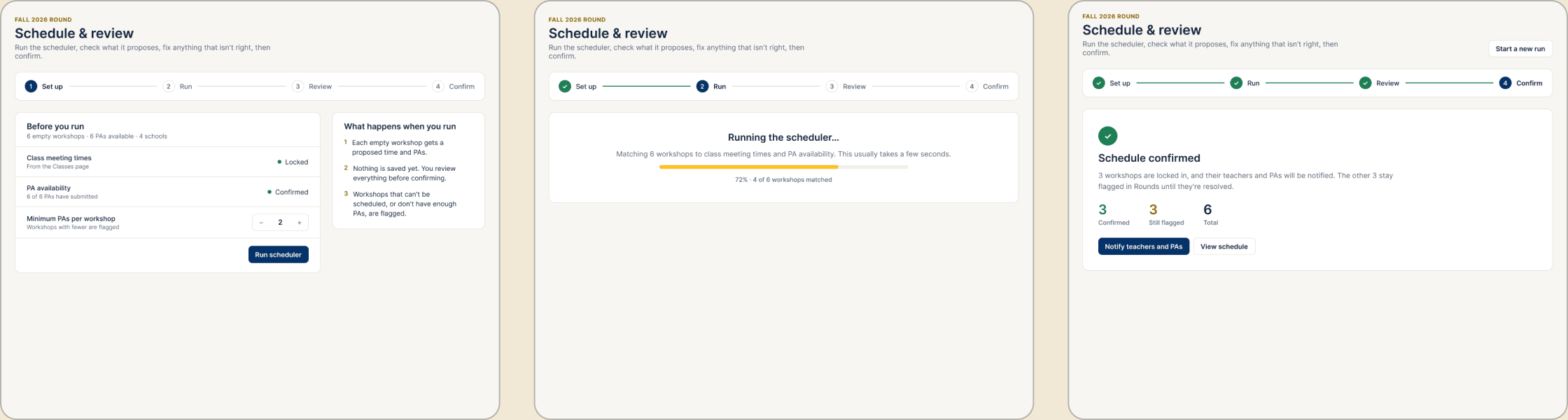Click the Run scheduler button
This screenshot has width=1568, height=420.
click(278, 255)
